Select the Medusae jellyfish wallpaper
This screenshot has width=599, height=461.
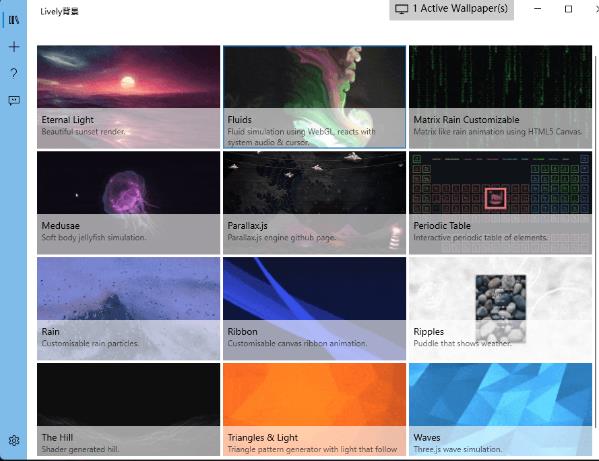pyautogui.click(x=128, y=202)
